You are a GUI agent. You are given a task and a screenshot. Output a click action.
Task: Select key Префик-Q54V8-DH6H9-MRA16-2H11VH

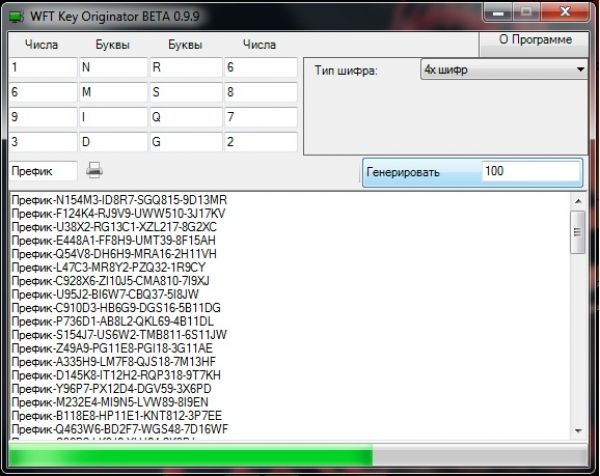[x=114, y=254]
